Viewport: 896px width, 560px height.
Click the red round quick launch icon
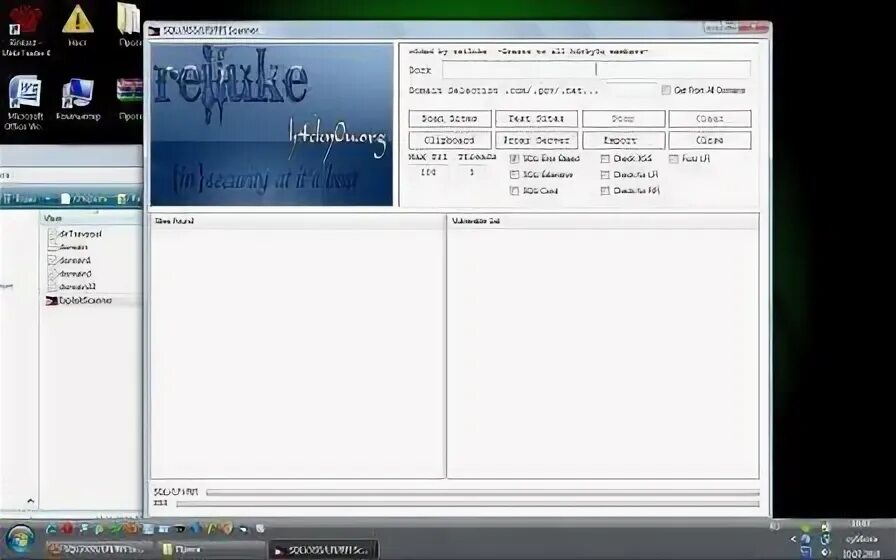(x=67, y=528)
